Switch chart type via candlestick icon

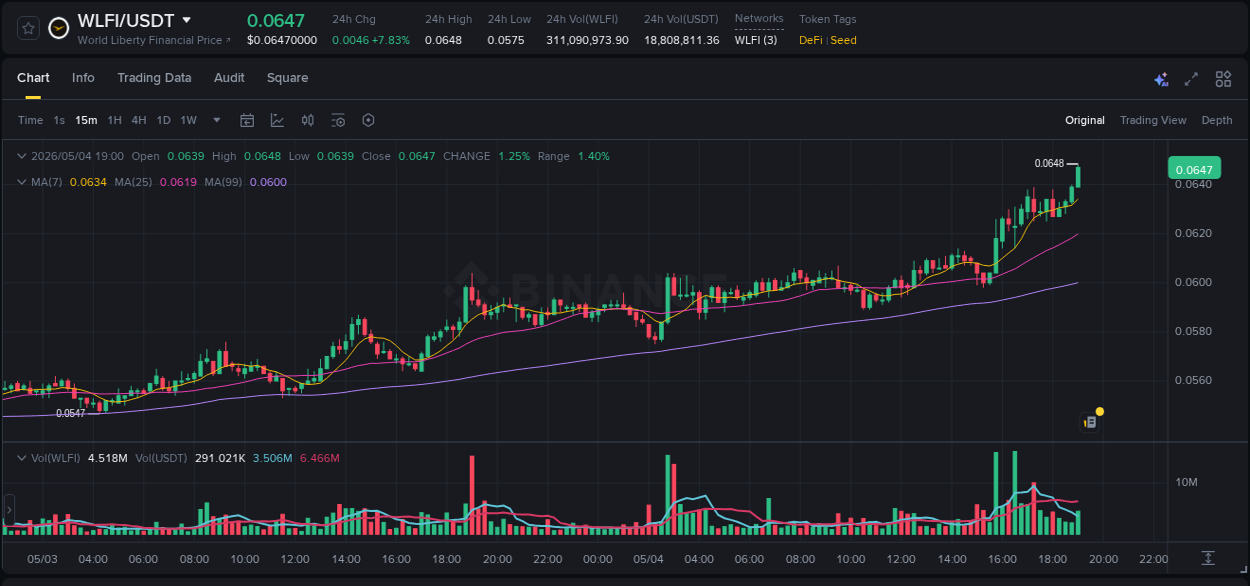pyautogui.click(x=308, y=120)
